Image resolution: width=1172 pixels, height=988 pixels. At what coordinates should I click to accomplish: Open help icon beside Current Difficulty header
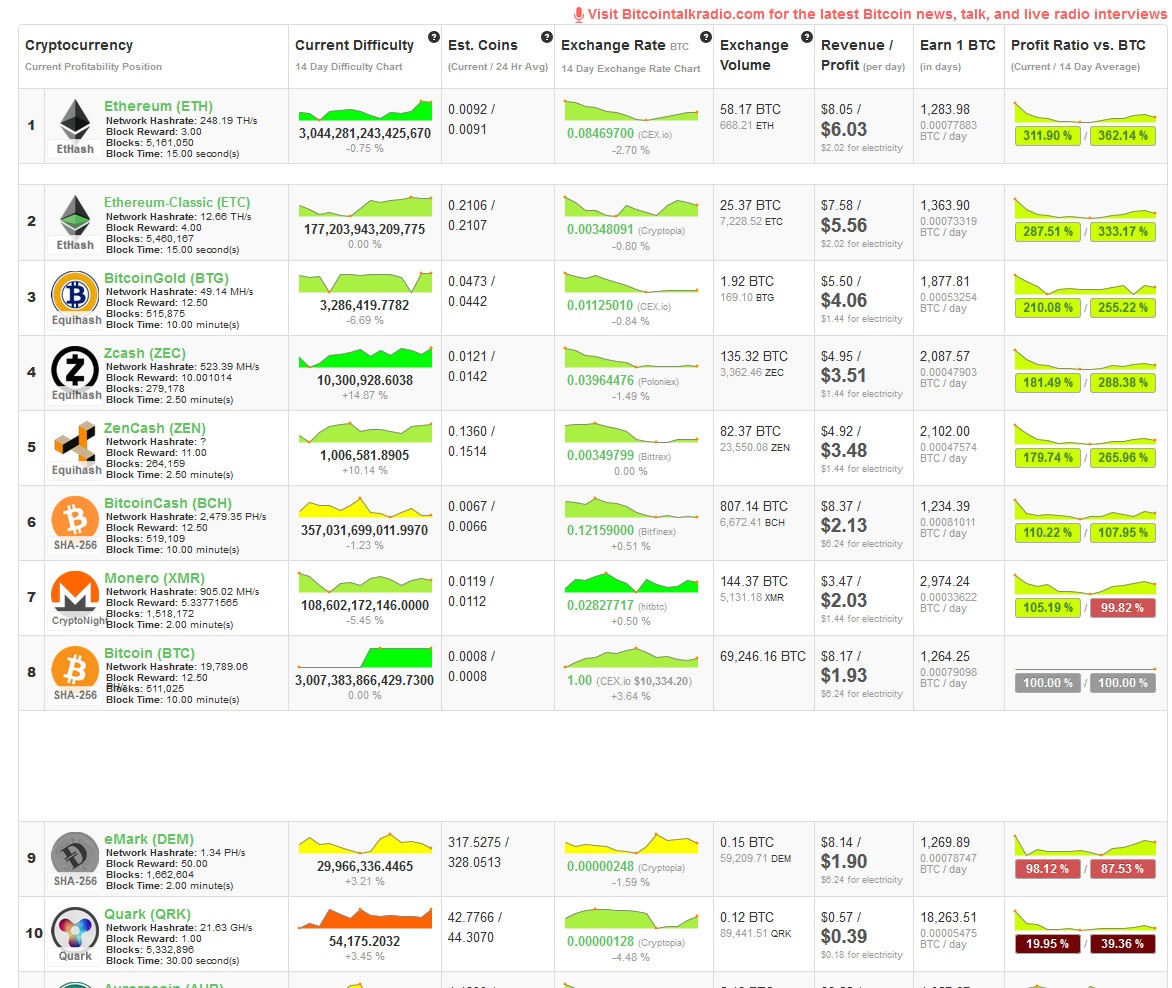434,37
